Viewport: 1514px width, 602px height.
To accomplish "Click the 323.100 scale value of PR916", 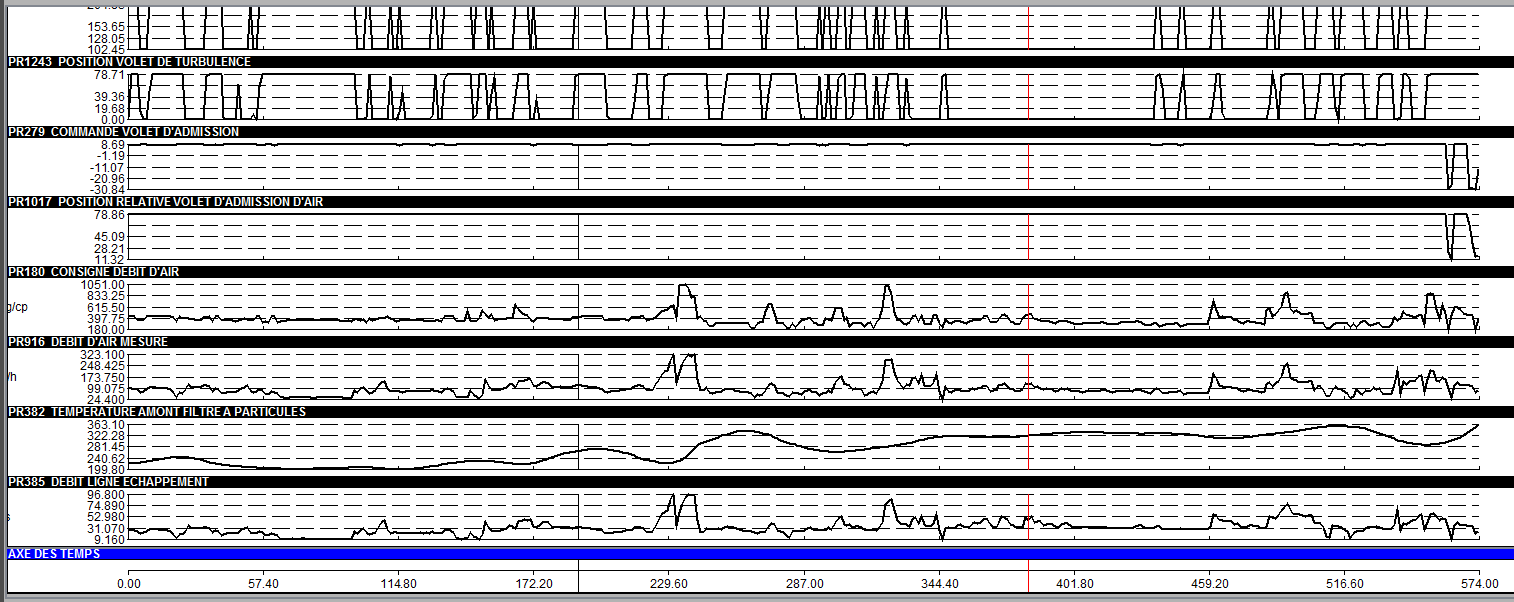I will [x=104, y=355].
